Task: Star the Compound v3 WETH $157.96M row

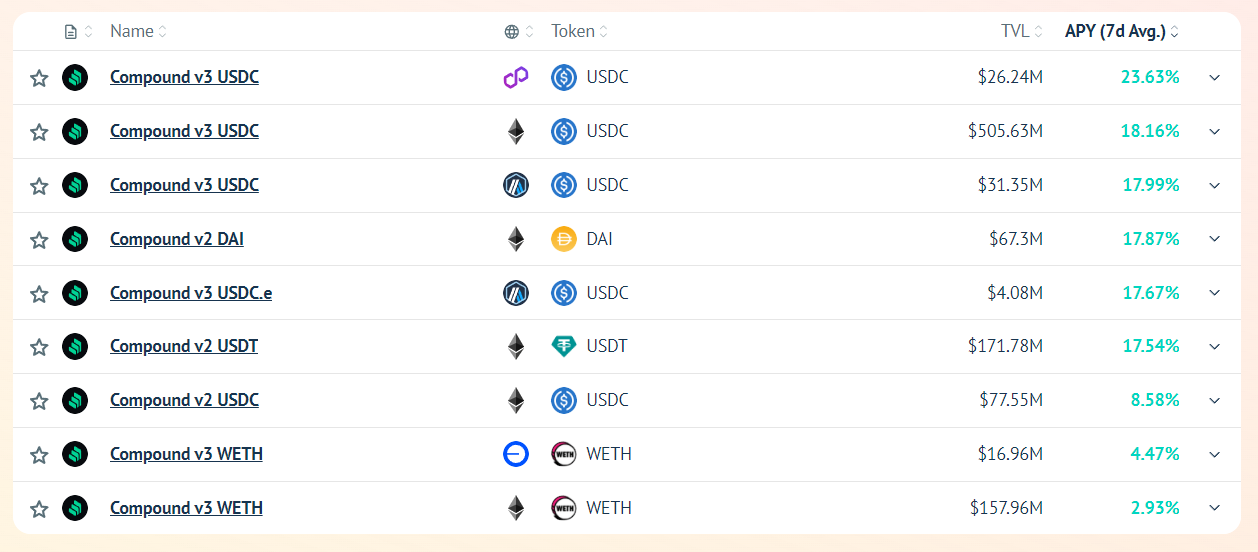Action: point(39,509)
